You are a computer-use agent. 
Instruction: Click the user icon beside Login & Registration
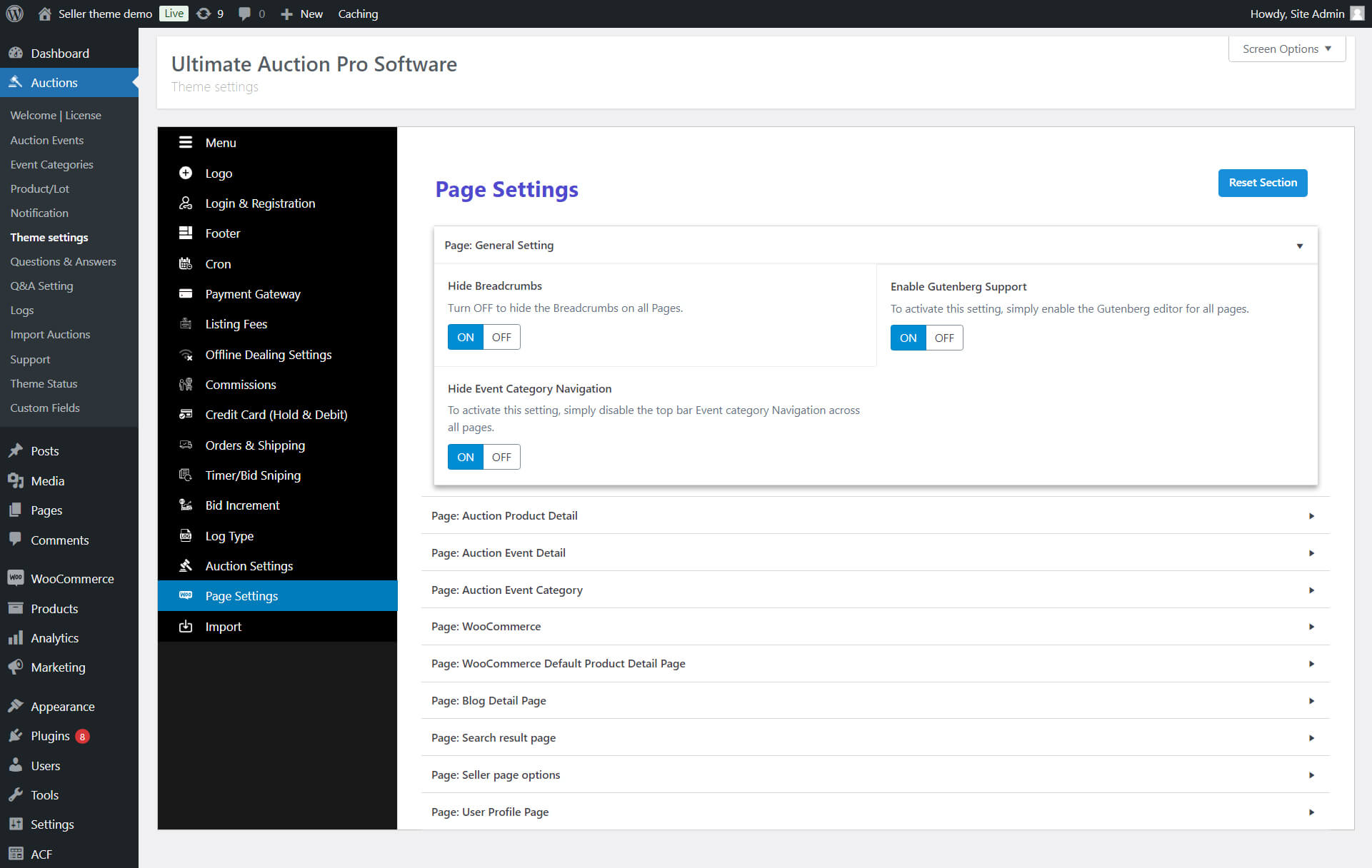pos(186,203)
